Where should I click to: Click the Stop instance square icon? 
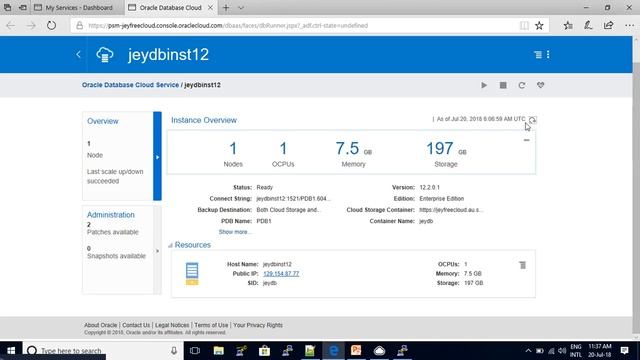tap(503, 85)
